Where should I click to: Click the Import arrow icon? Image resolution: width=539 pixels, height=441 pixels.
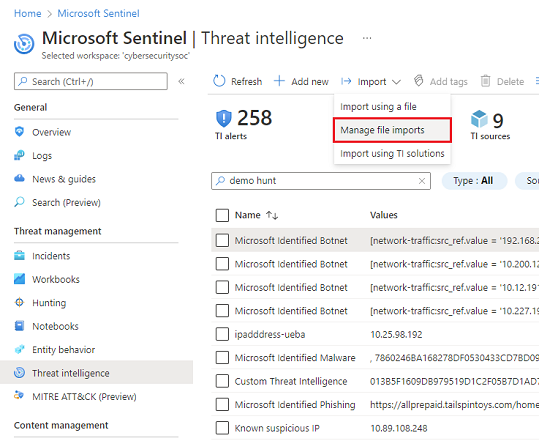[346, 81]
